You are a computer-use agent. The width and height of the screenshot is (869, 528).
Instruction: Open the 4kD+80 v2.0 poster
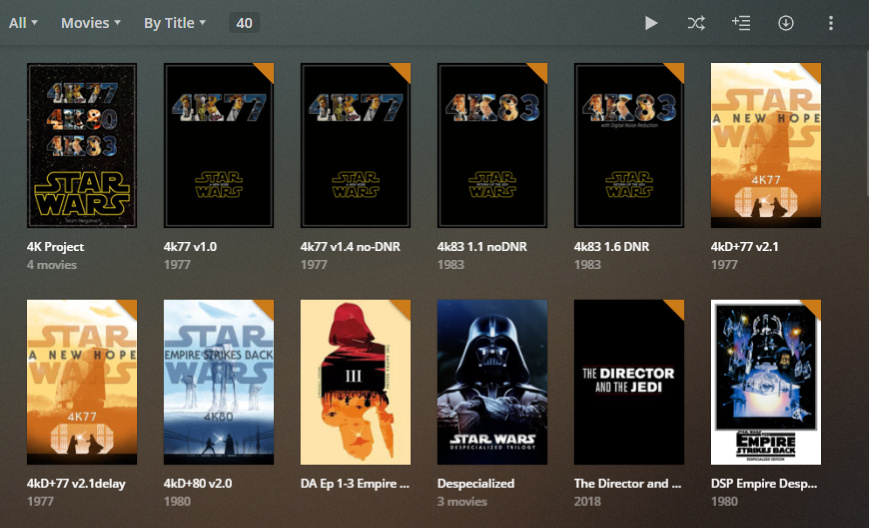tap(219, 382)
